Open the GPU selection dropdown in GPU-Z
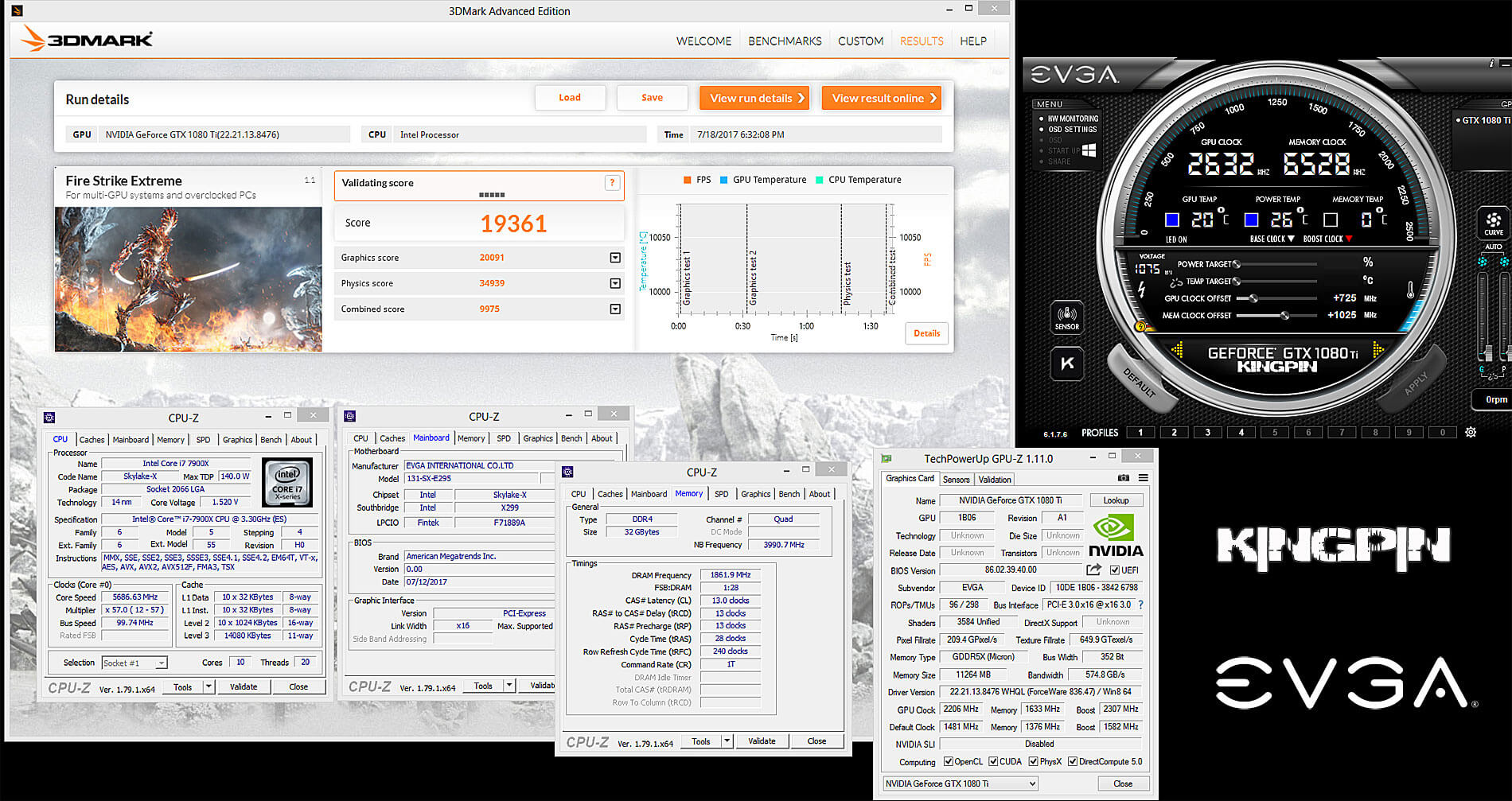This screenshot has height=801, width=1512. tap(961, 784)
